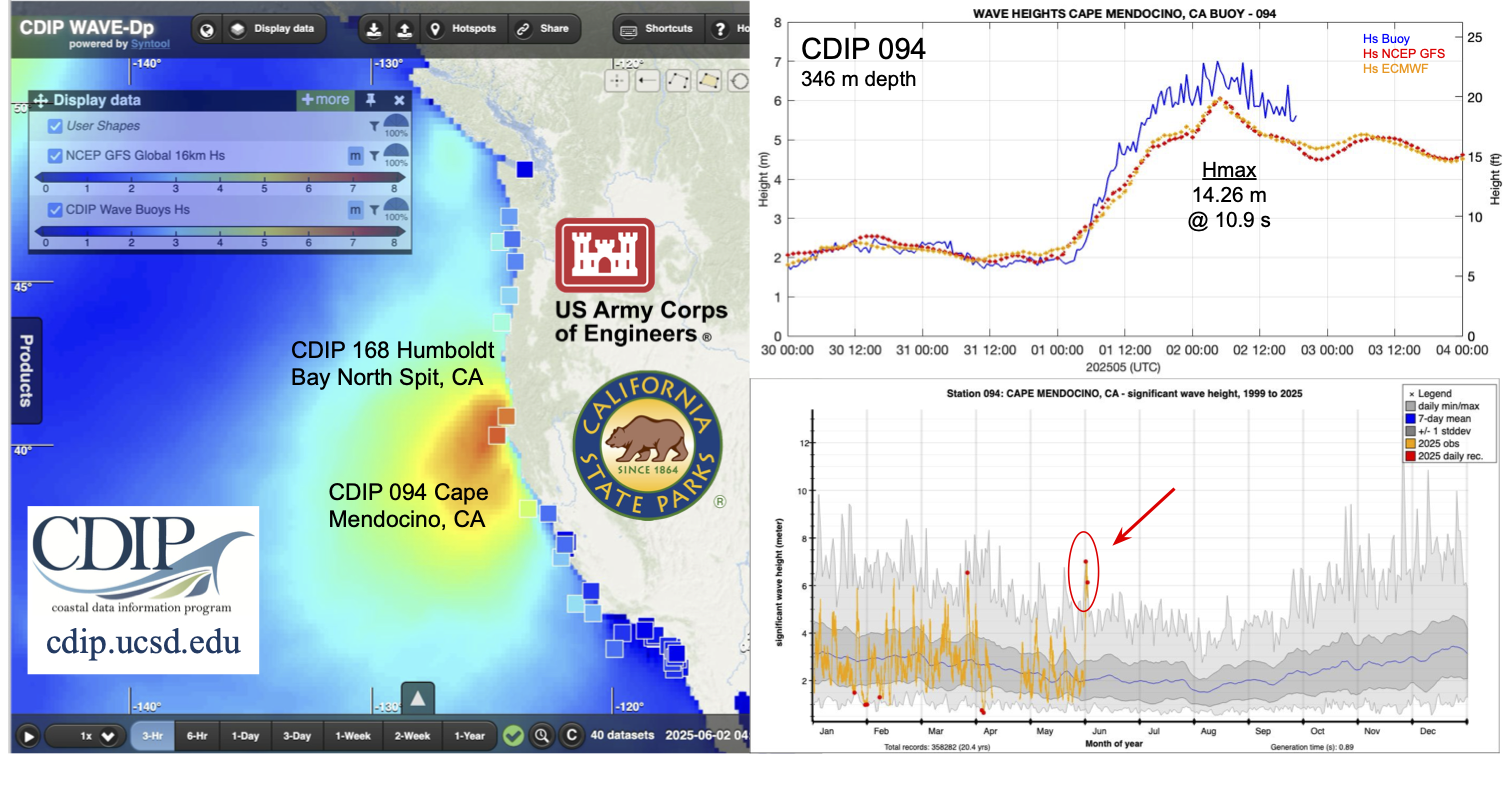Open the Display data layers button
Screen dimensions: 1511x796
pyautogui.click(x=273, y=29)
